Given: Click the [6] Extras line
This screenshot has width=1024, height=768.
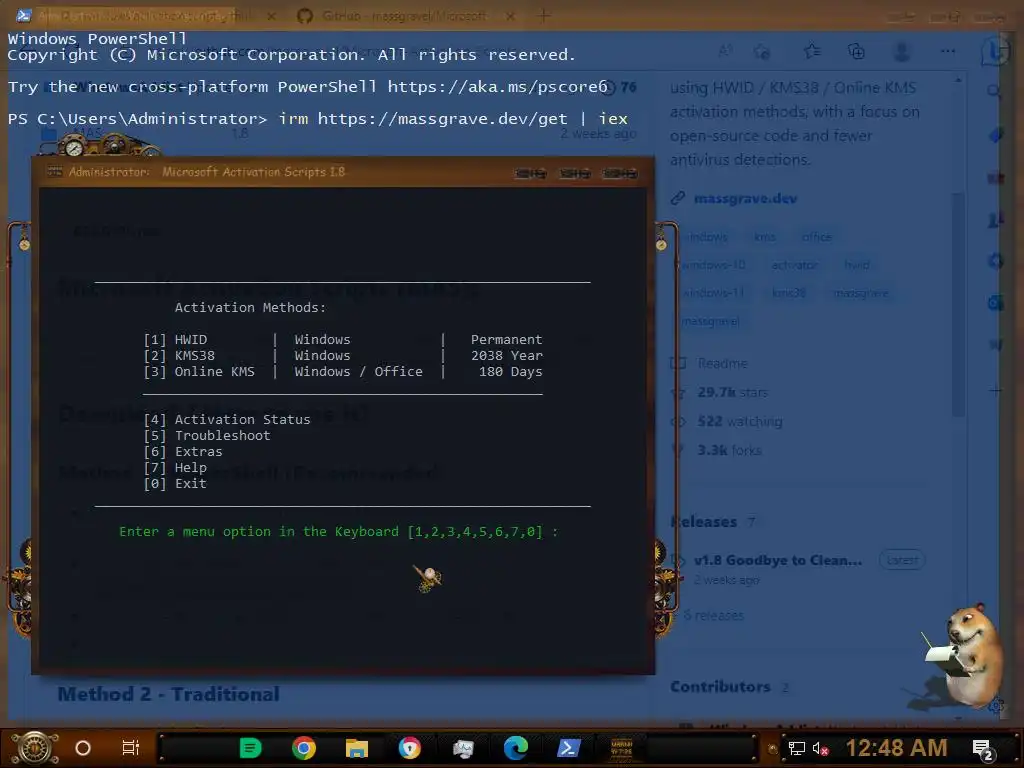Looking at the screenshot, I should tap(183, 451).
